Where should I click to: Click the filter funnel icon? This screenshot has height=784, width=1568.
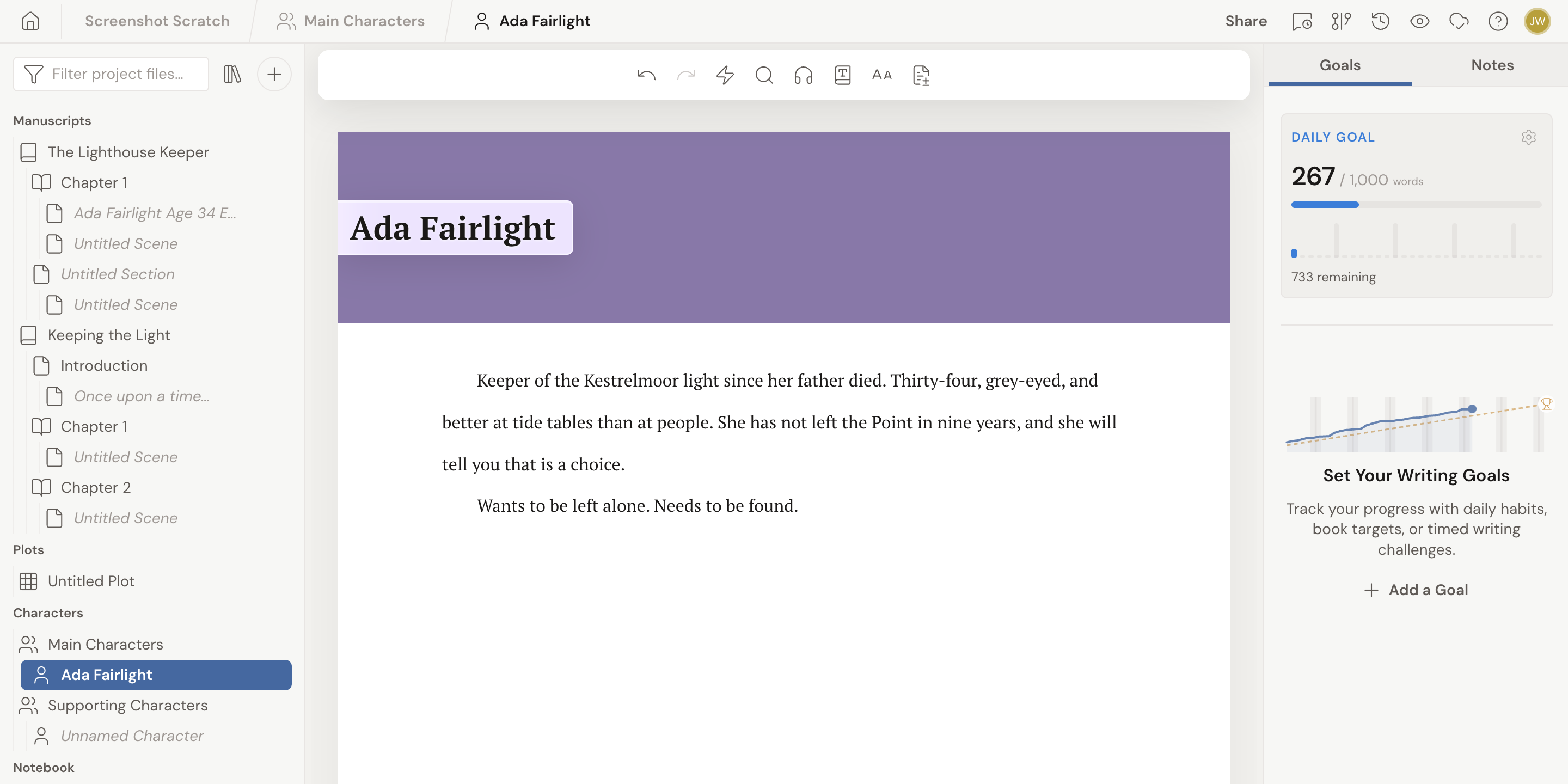33,74
